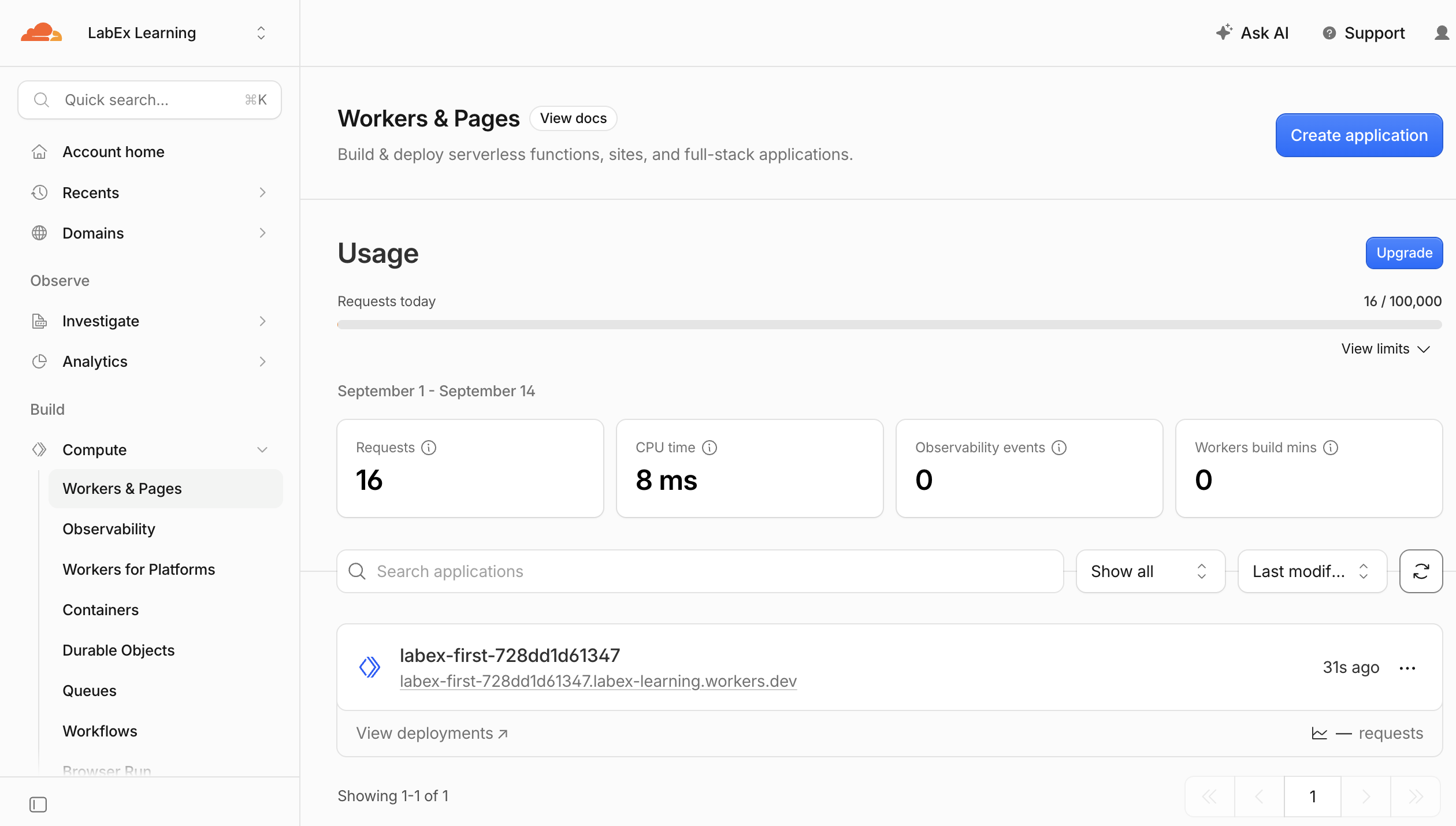Click the Upgrade button

coord(1404,253)
